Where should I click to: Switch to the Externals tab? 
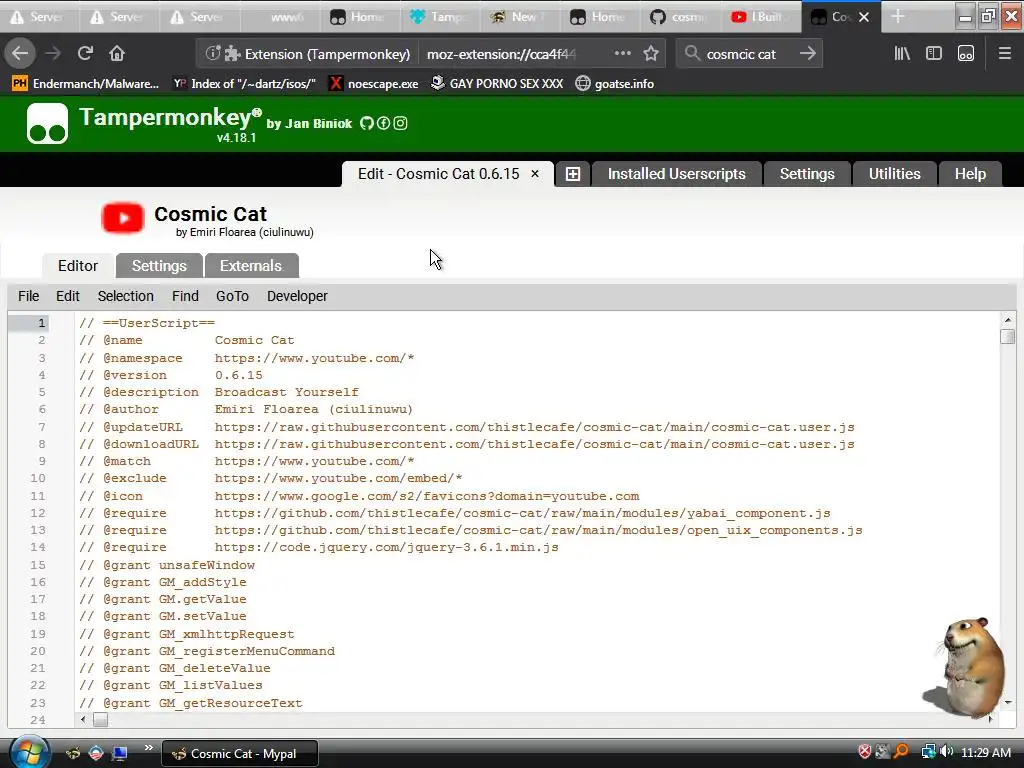point(251,266)
